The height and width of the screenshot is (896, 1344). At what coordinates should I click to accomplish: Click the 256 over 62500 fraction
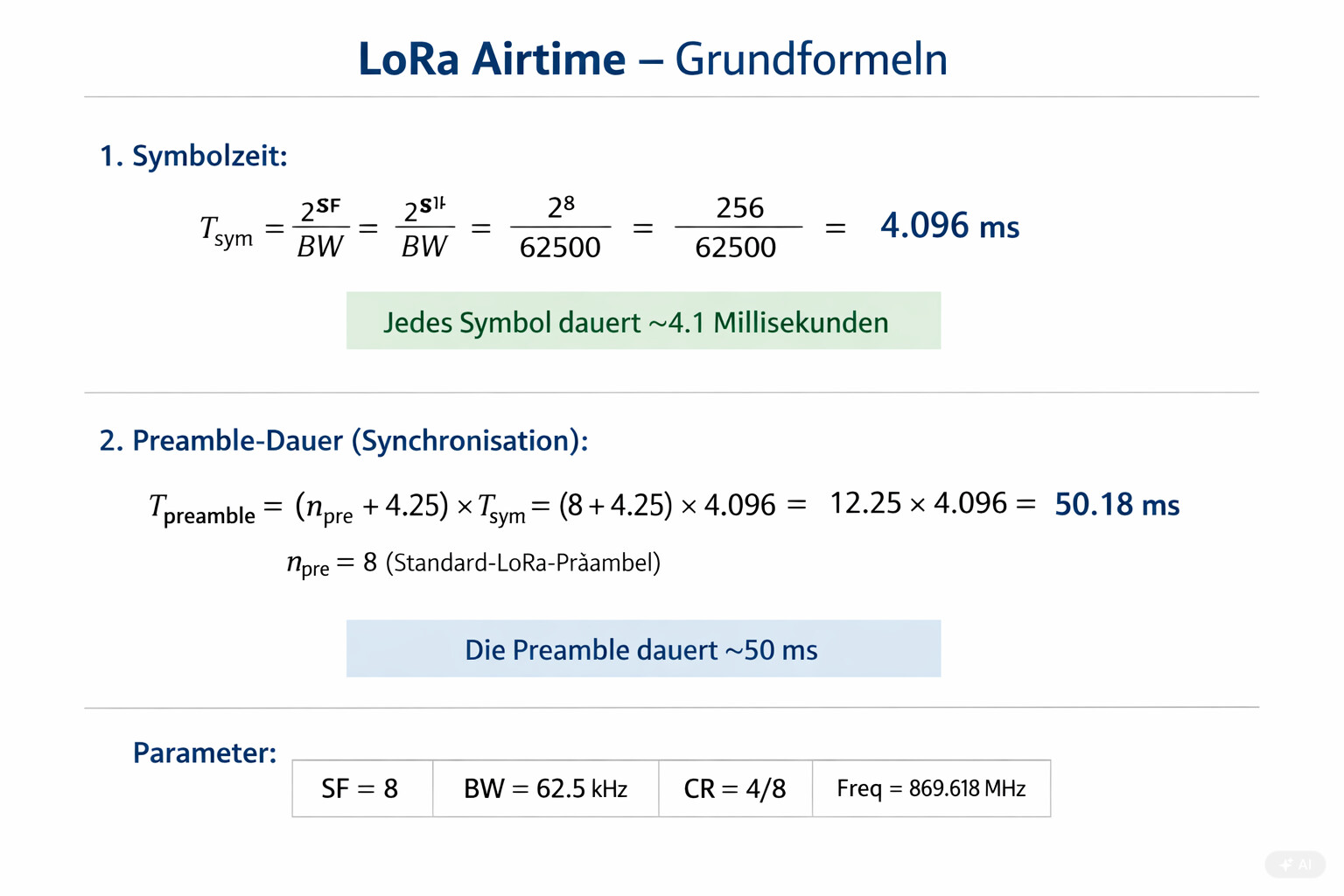pos(737,227)
